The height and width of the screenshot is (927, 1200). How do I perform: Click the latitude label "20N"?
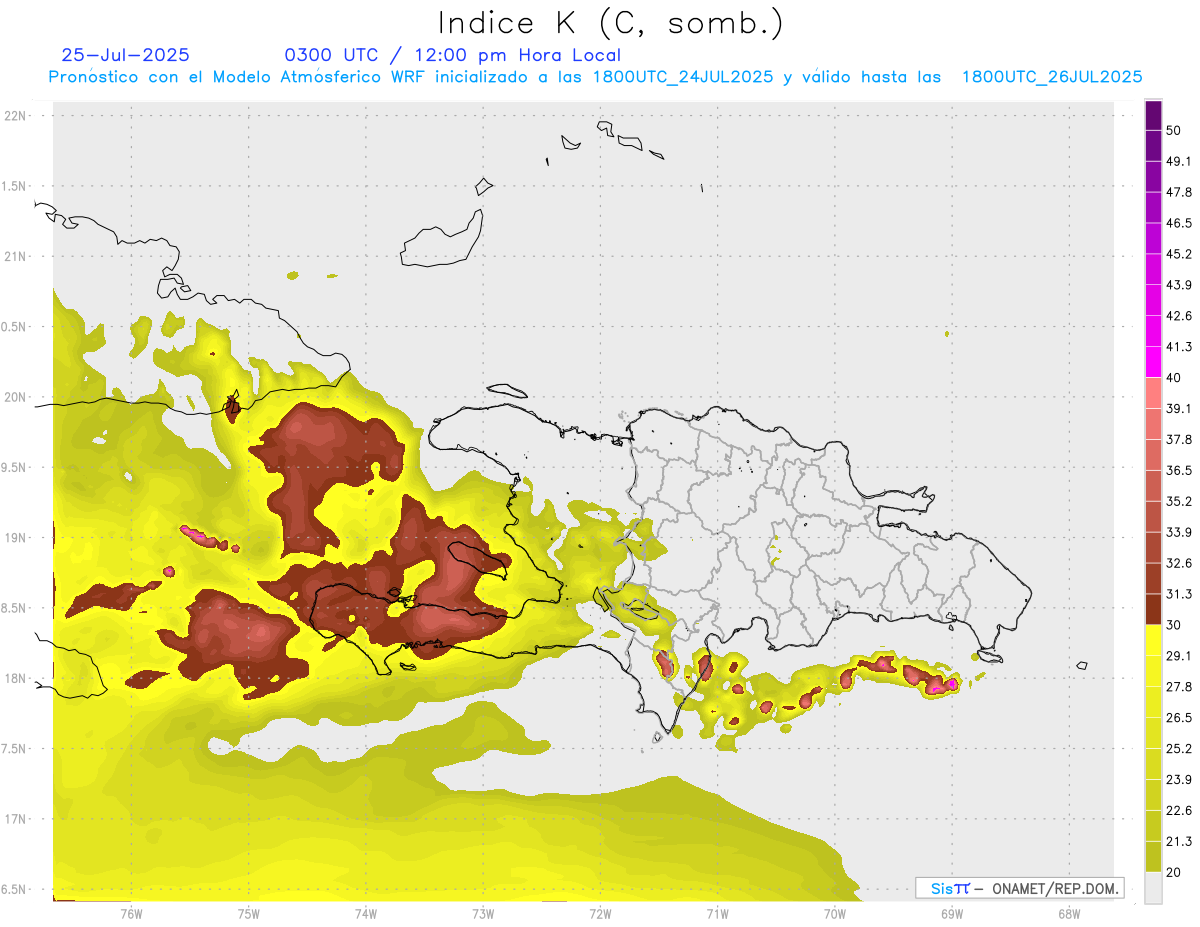point(15,398)
